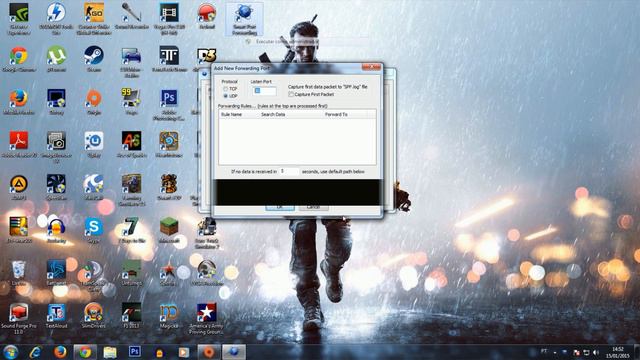Switch to Chrome in the taskbar
Screen dimensions: 640x360
[85, 352]
